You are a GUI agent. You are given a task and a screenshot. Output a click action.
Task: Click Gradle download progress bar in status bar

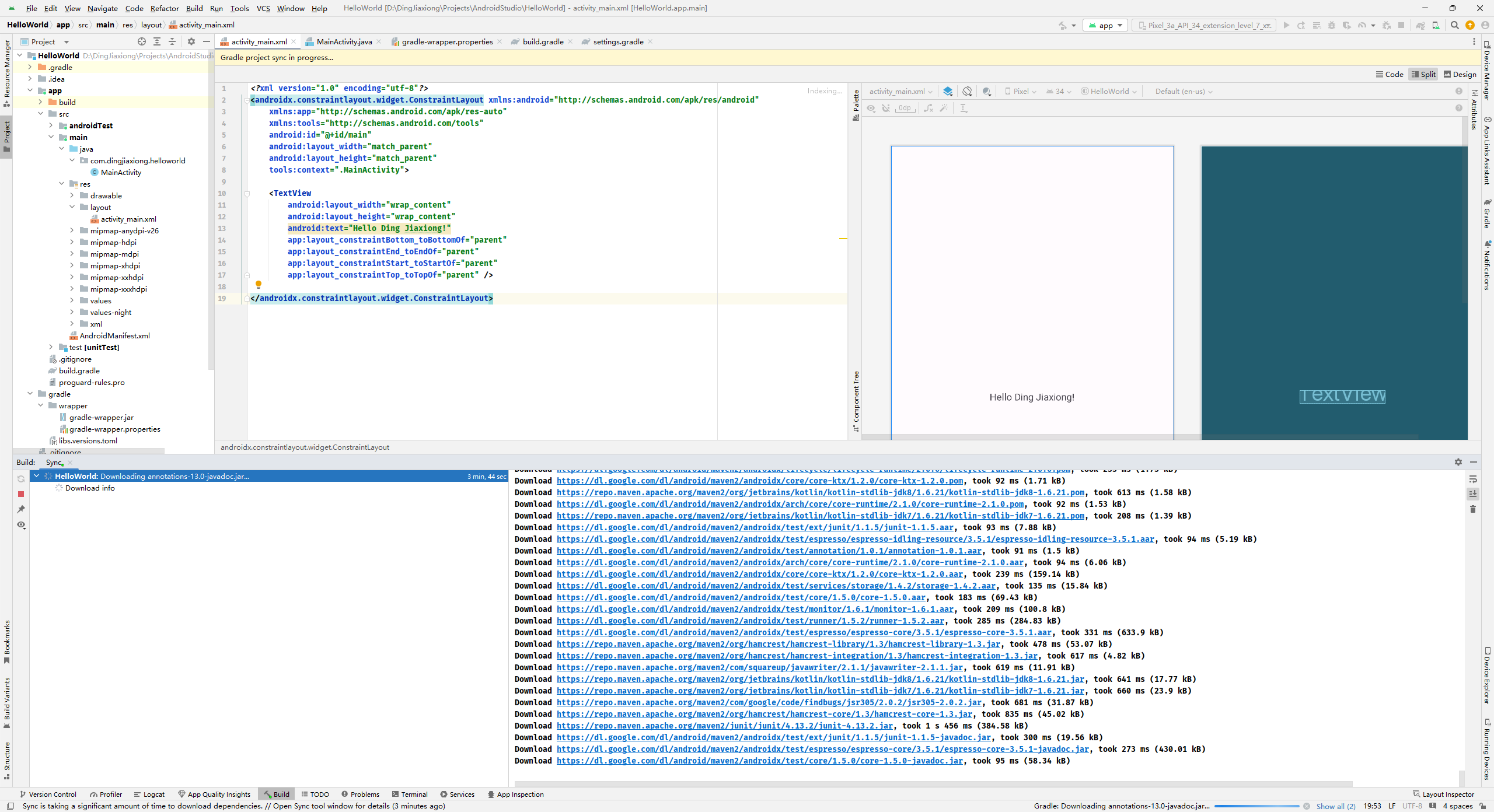[1256, 806]
